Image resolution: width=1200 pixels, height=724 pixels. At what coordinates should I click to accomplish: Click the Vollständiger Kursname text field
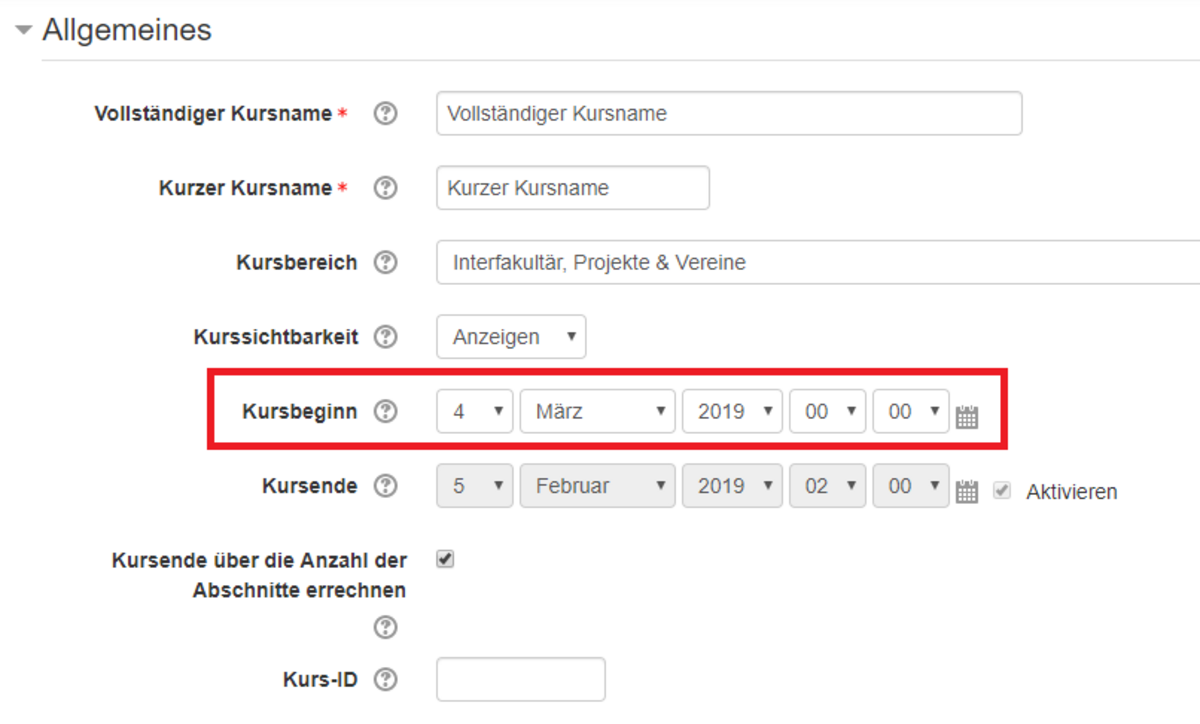(x=729, y=114)
